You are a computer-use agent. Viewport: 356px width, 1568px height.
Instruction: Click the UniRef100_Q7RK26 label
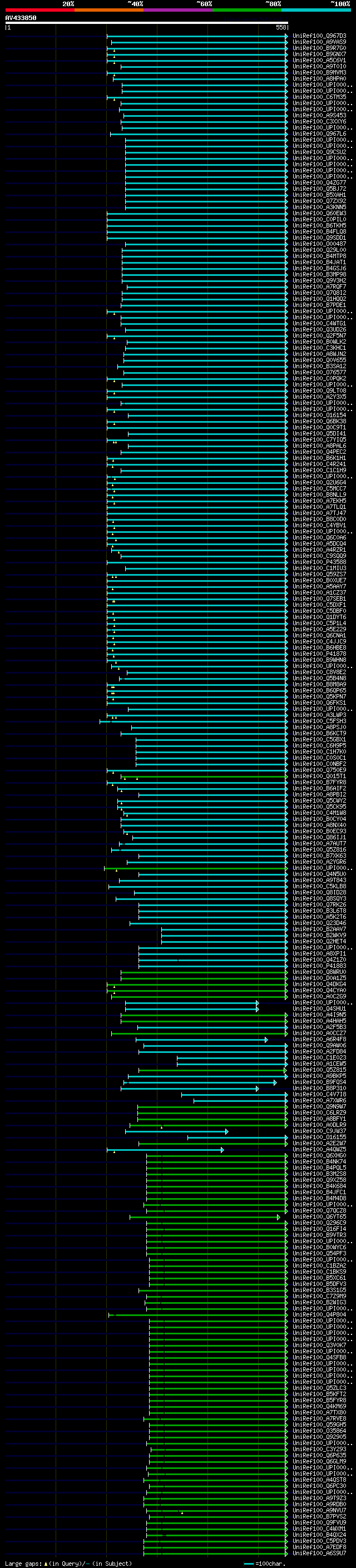(x=319, y=904)
